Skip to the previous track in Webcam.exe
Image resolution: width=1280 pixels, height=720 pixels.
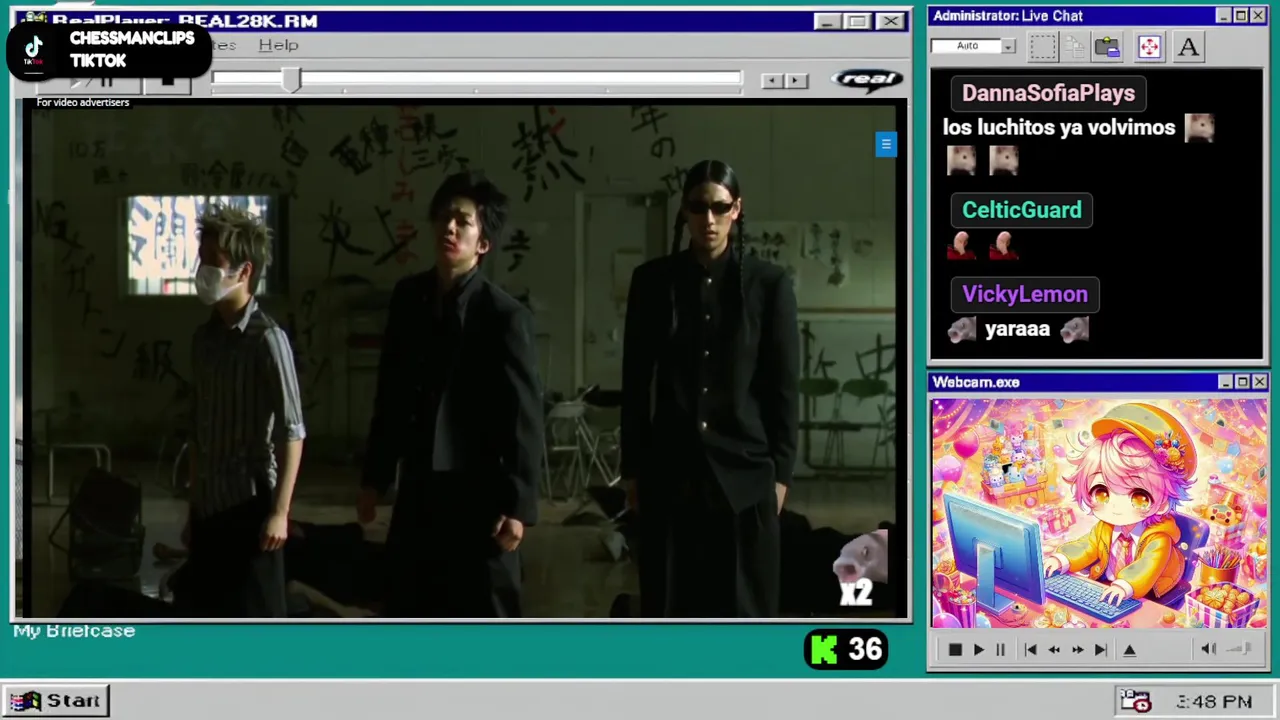coord(1030,650)
